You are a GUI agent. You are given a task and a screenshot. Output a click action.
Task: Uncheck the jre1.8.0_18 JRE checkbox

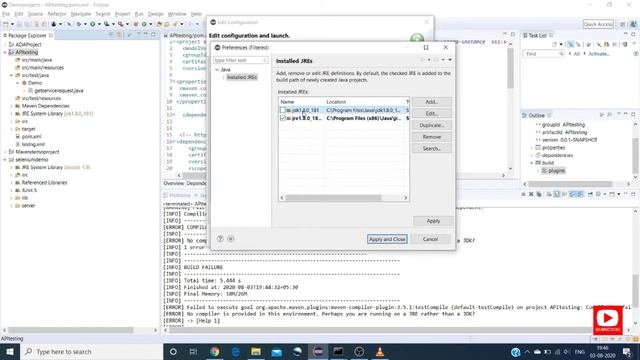[x=283, y=118]
